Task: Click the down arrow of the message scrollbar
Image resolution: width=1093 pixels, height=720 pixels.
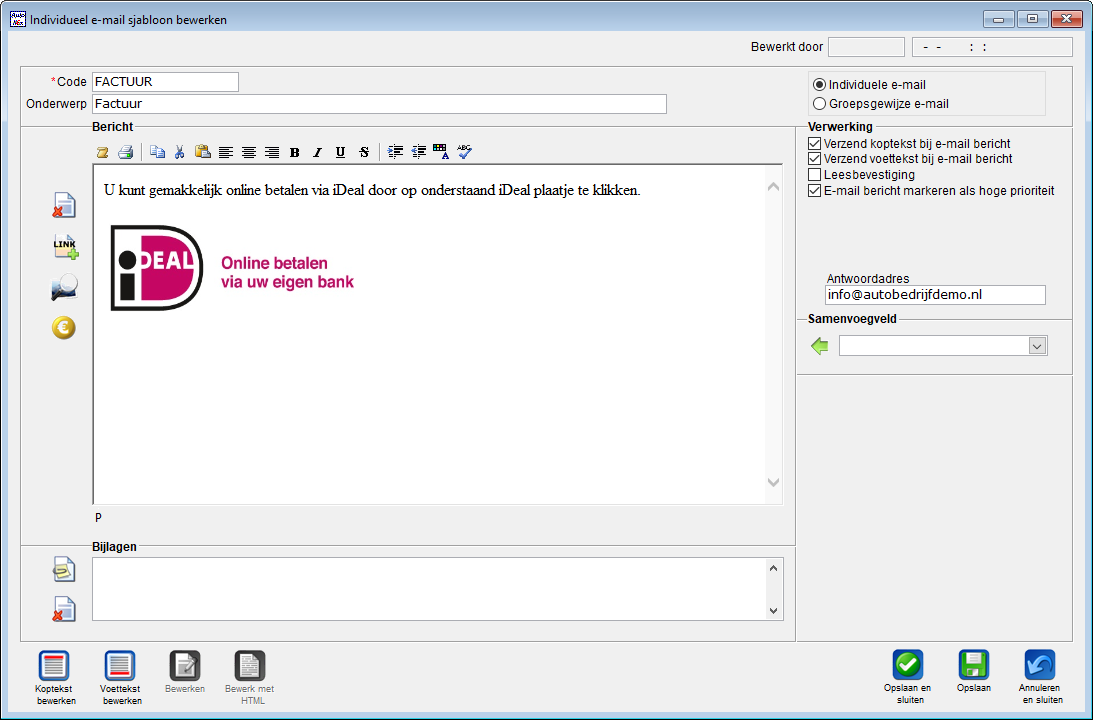Action: 773,482
